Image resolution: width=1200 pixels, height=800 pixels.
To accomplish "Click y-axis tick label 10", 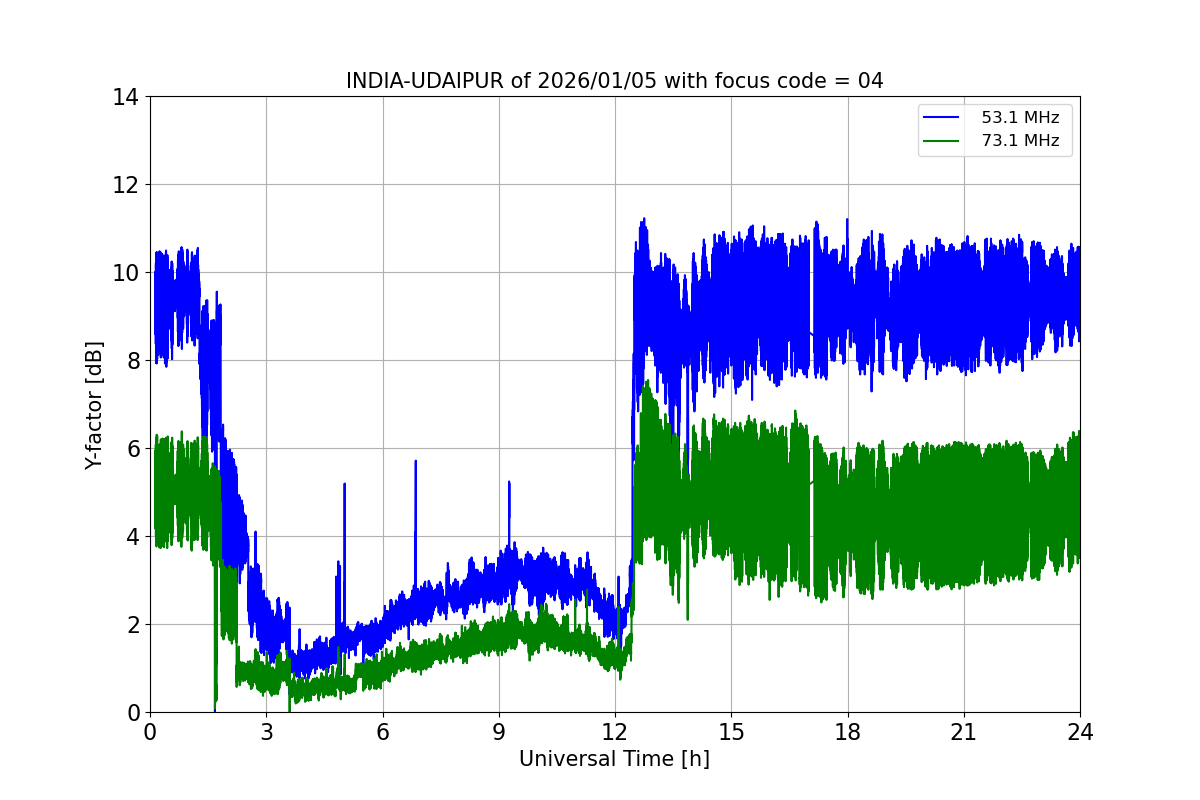I will click(x=125, y=273).
